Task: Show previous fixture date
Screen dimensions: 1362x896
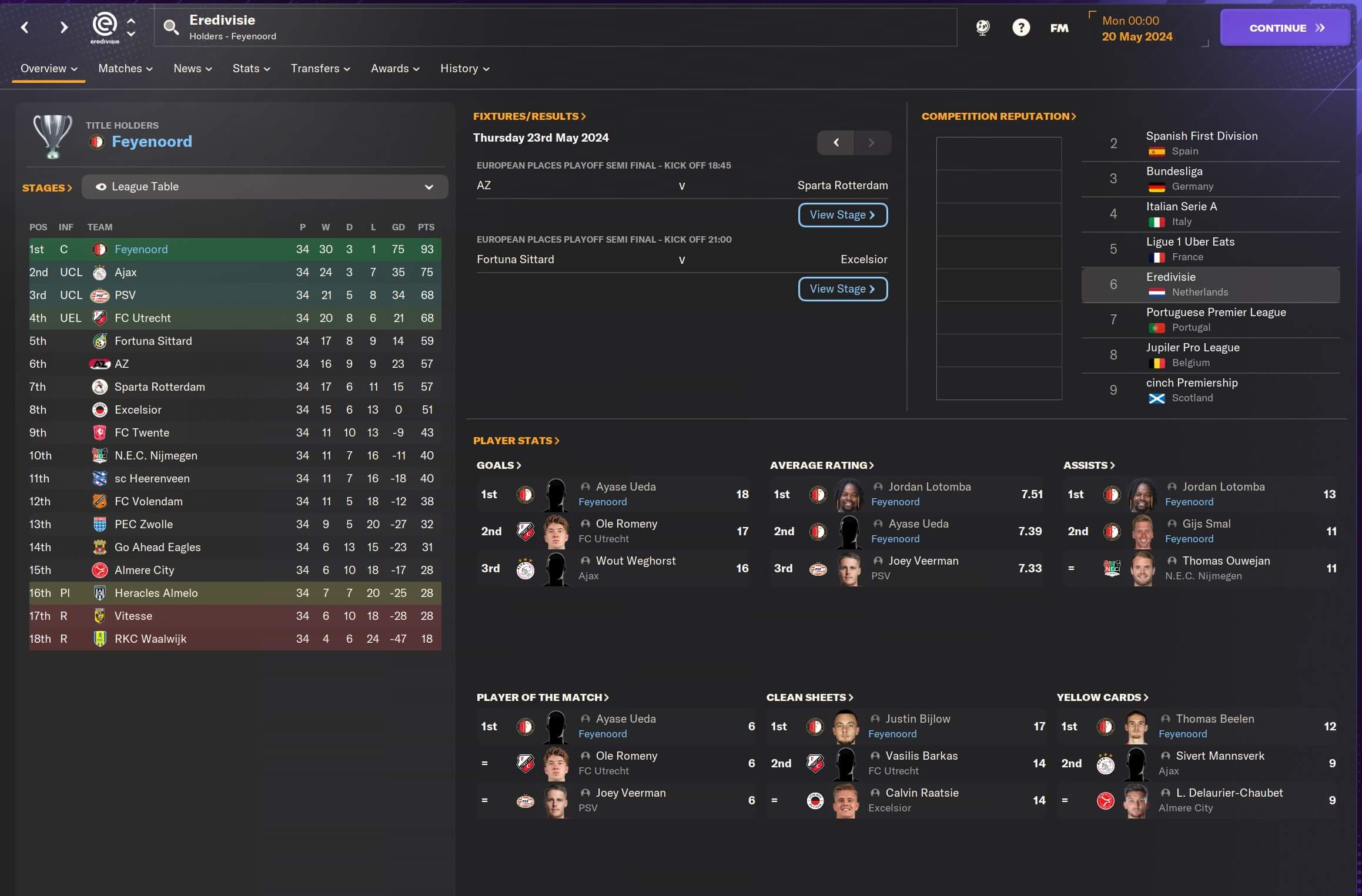Action: click(x=835, y=143)
